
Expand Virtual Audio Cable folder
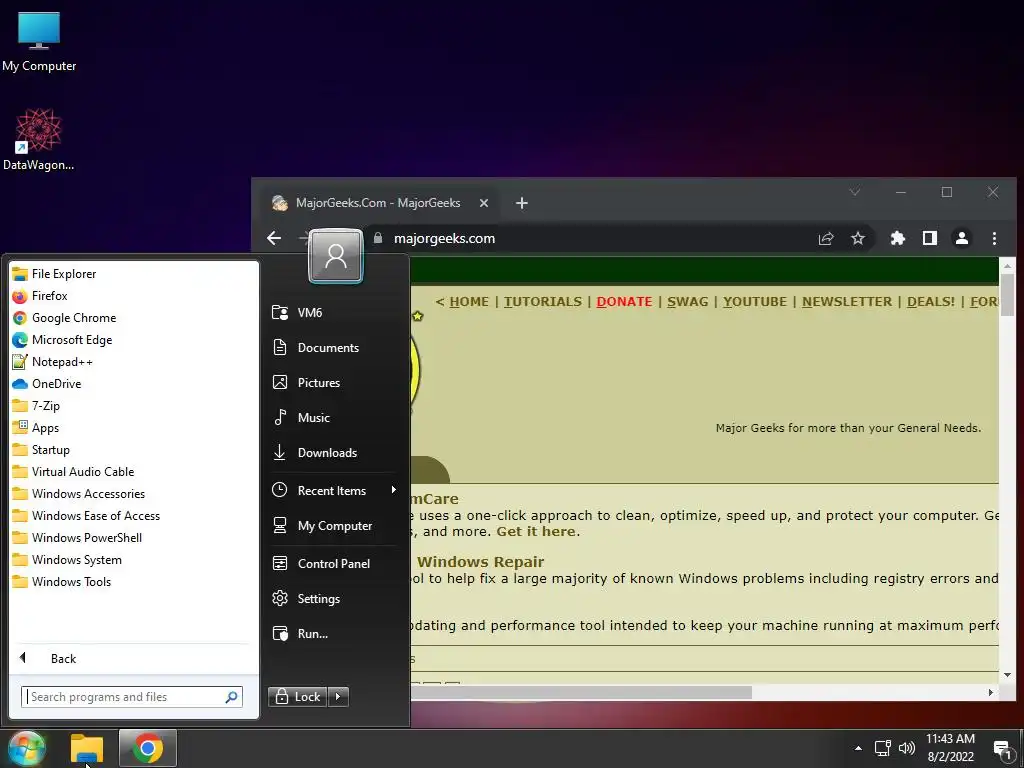point(73,472)
